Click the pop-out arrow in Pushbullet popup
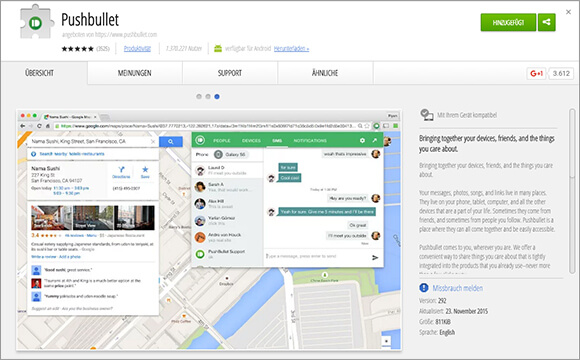This screenshot has width=580, height=360. [375, 141]
